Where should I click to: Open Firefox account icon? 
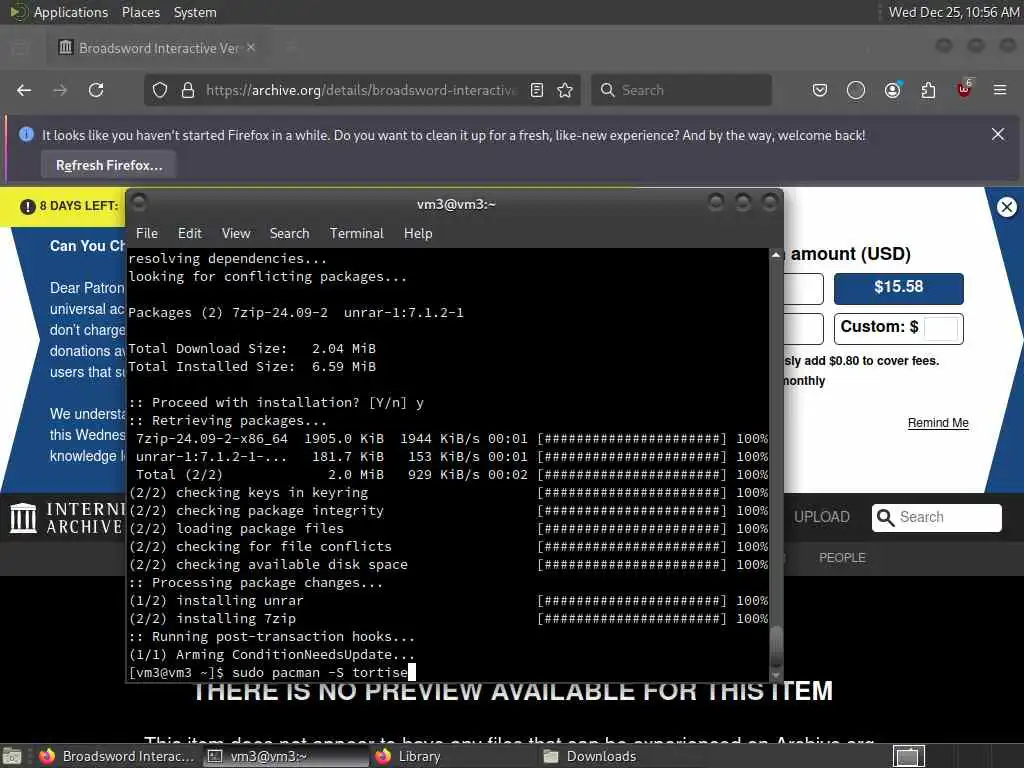(x=892, y=90)
